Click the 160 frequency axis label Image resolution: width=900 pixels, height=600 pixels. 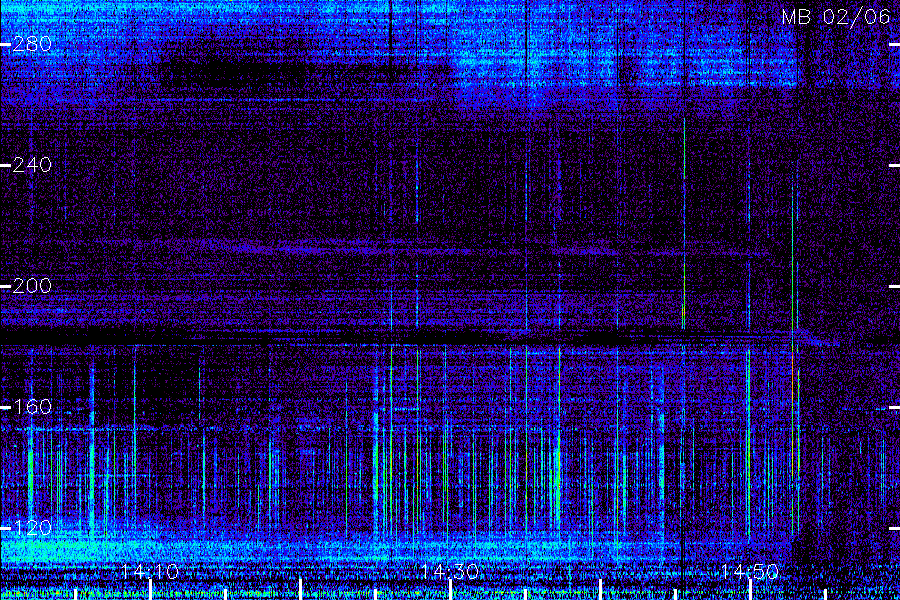(x=32, y=407)
